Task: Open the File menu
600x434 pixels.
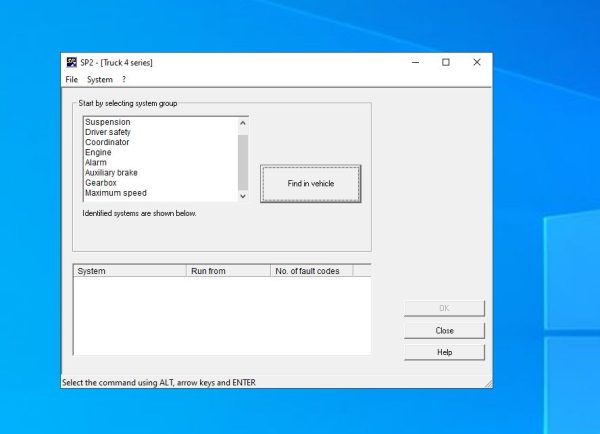Action: click(x=72, y=80)
